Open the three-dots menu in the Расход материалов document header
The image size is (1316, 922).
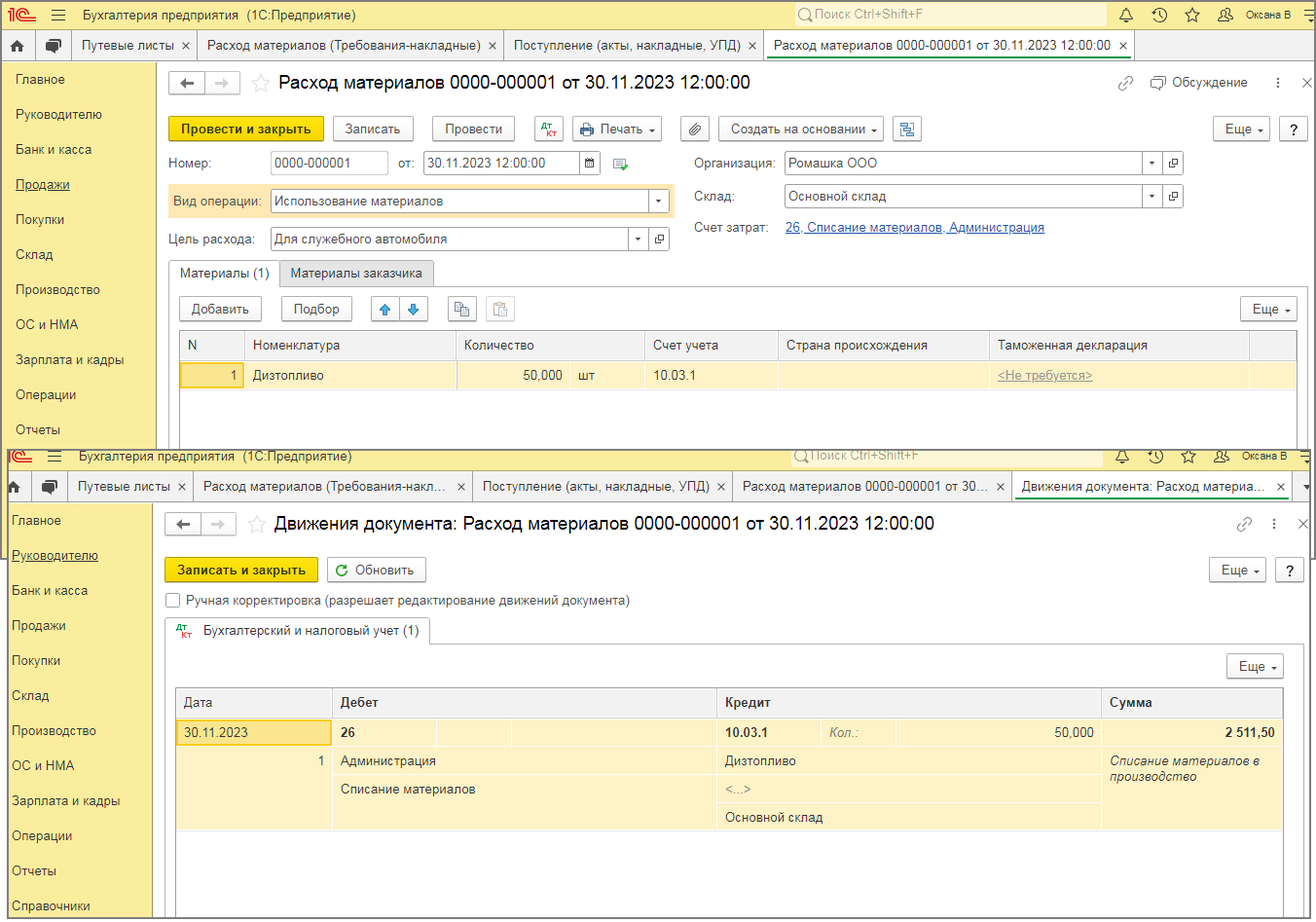pyautogui.click(x=1278, y=84)
